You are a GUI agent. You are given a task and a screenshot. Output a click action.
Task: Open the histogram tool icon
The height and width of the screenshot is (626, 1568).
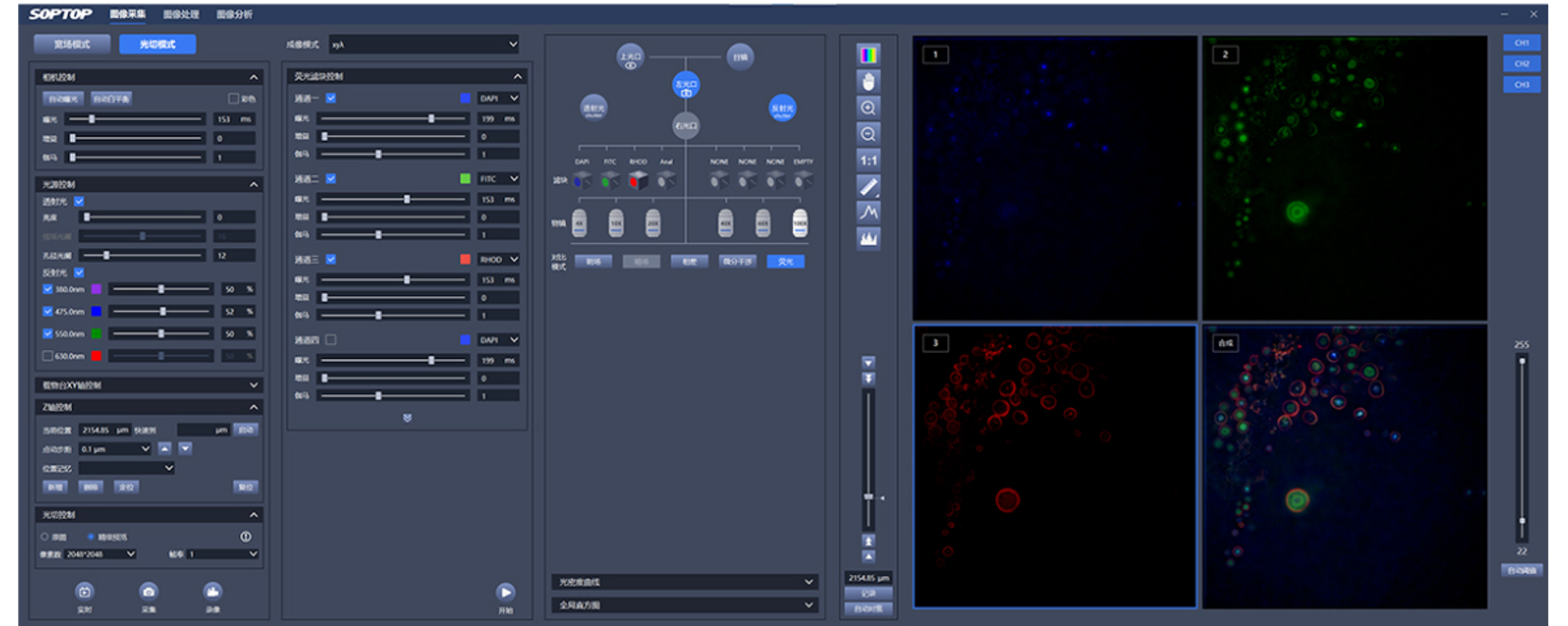point(868,237)
